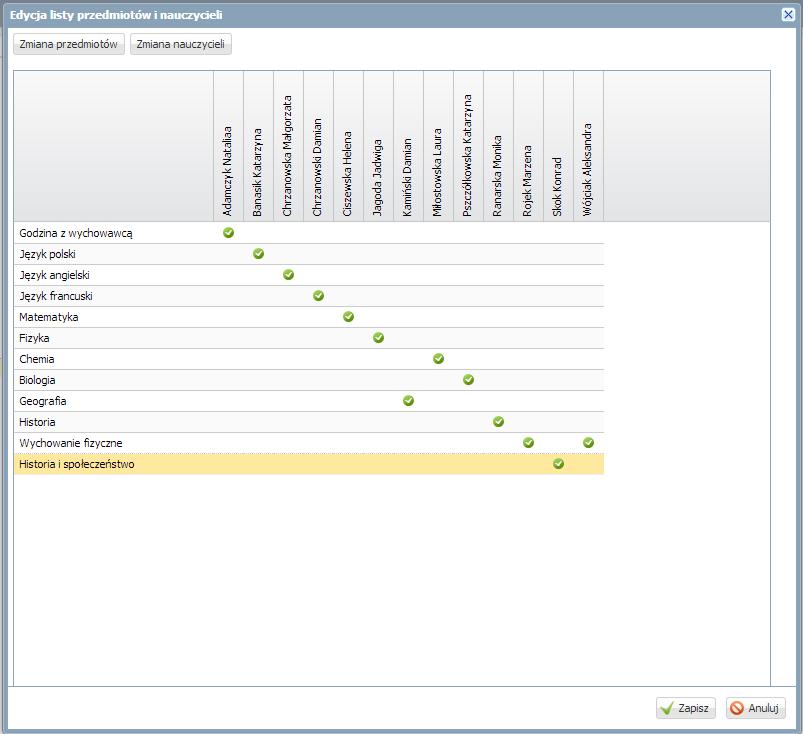Select the Historia i społeczeństwo highlighted row label
Viewport: 803px width, 734px height.
77,464
